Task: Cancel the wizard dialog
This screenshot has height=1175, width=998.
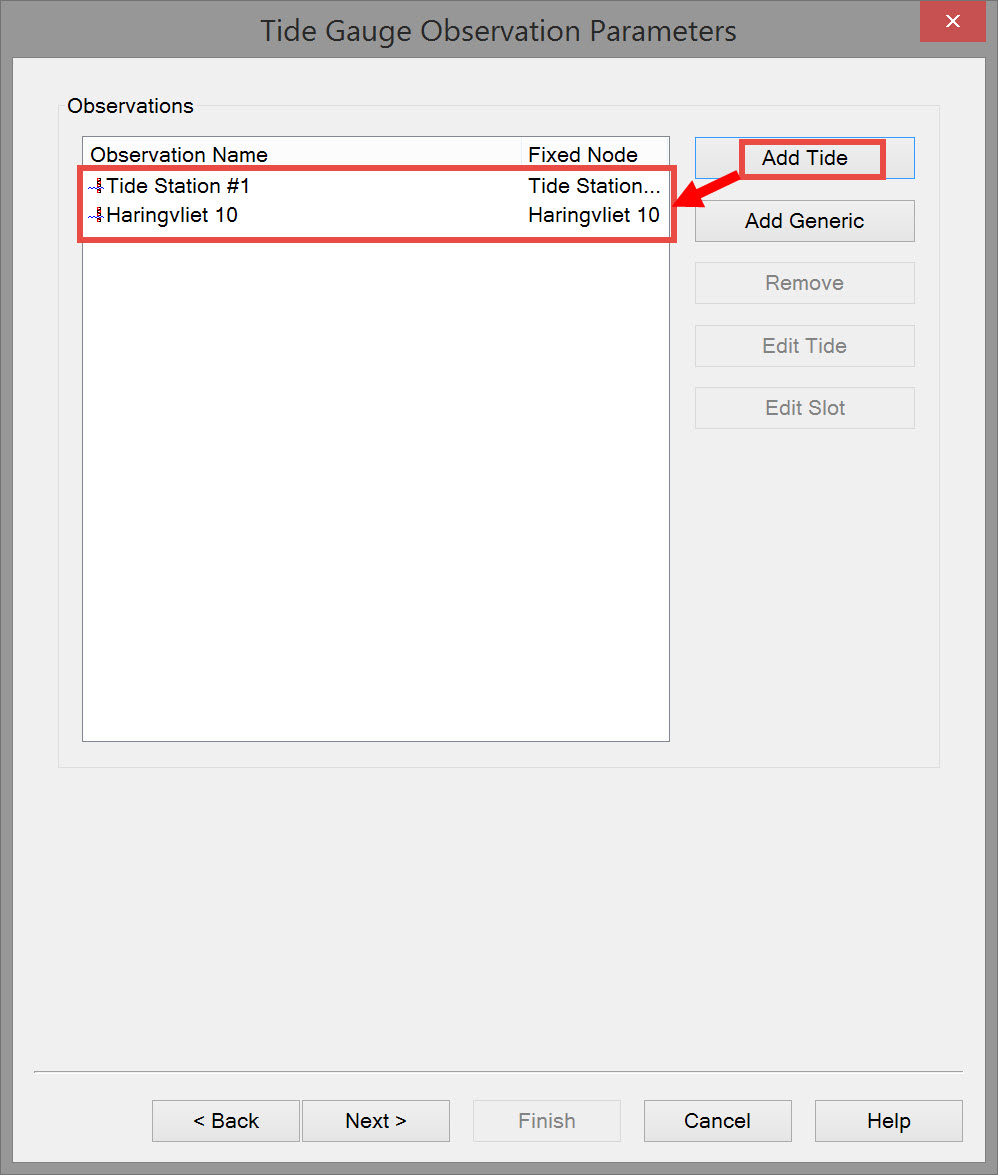Action: (x=718, y=1121)
